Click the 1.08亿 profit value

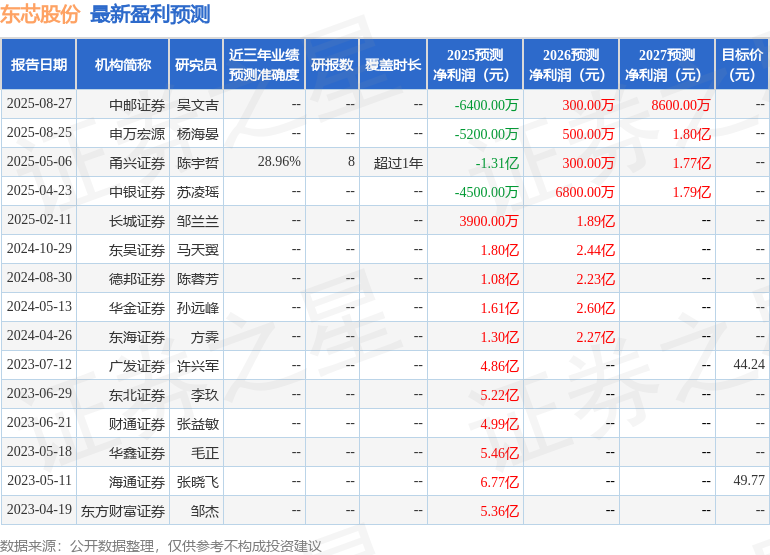coord(499,279)
